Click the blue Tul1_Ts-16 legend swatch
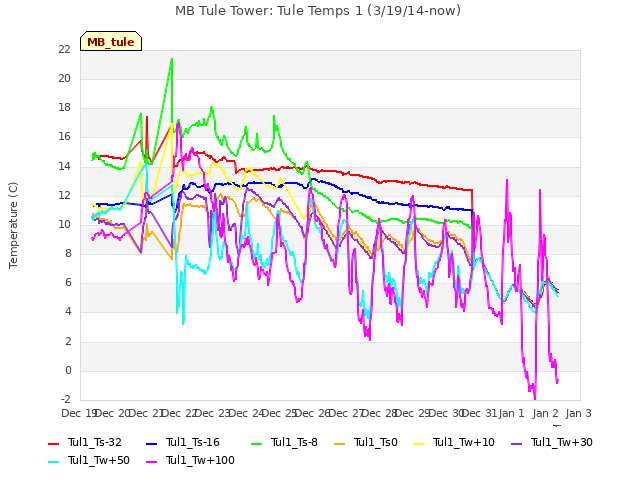 pos(151,443)
